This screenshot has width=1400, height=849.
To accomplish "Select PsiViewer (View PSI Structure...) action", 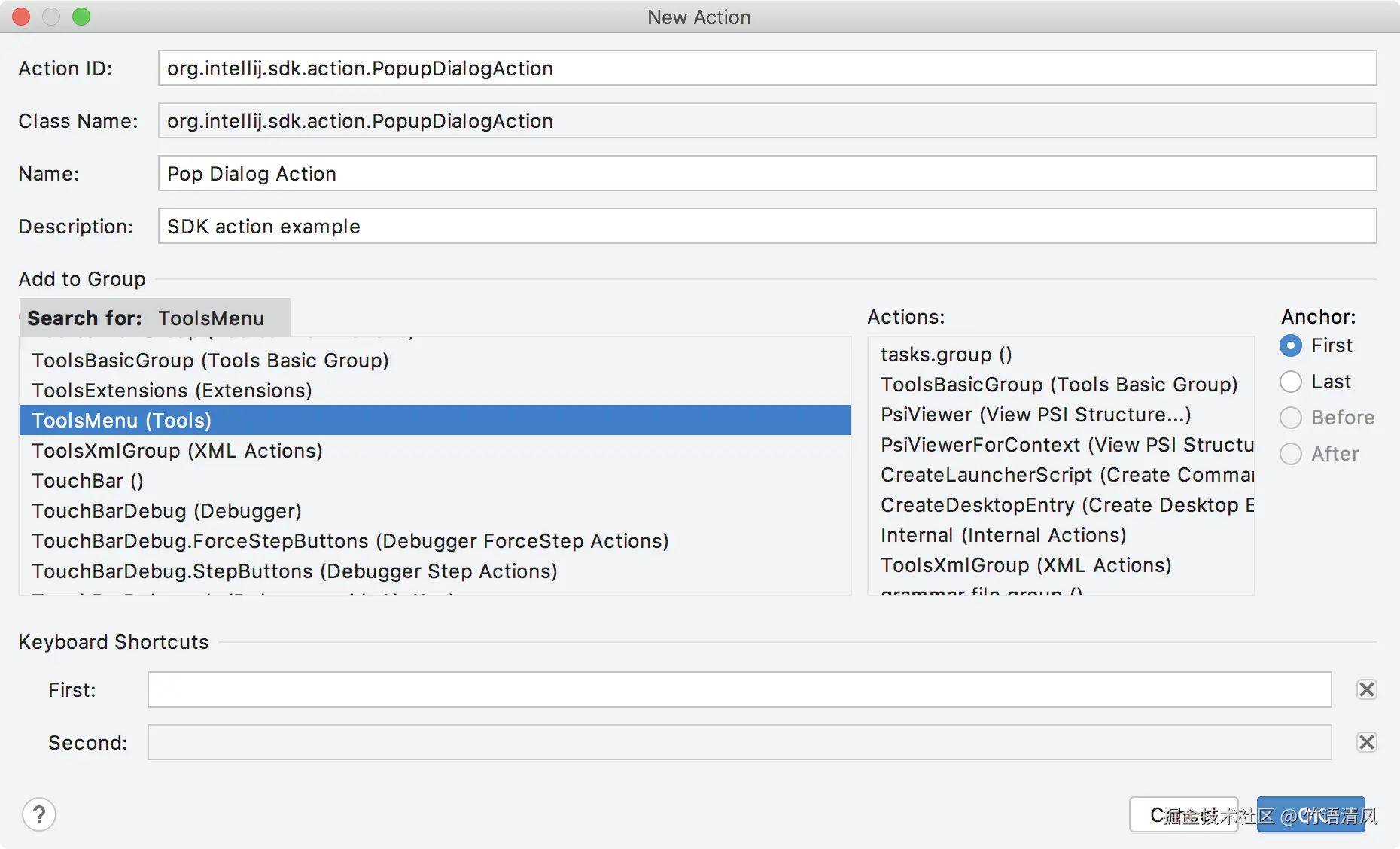I will [x=1061, y=415].
